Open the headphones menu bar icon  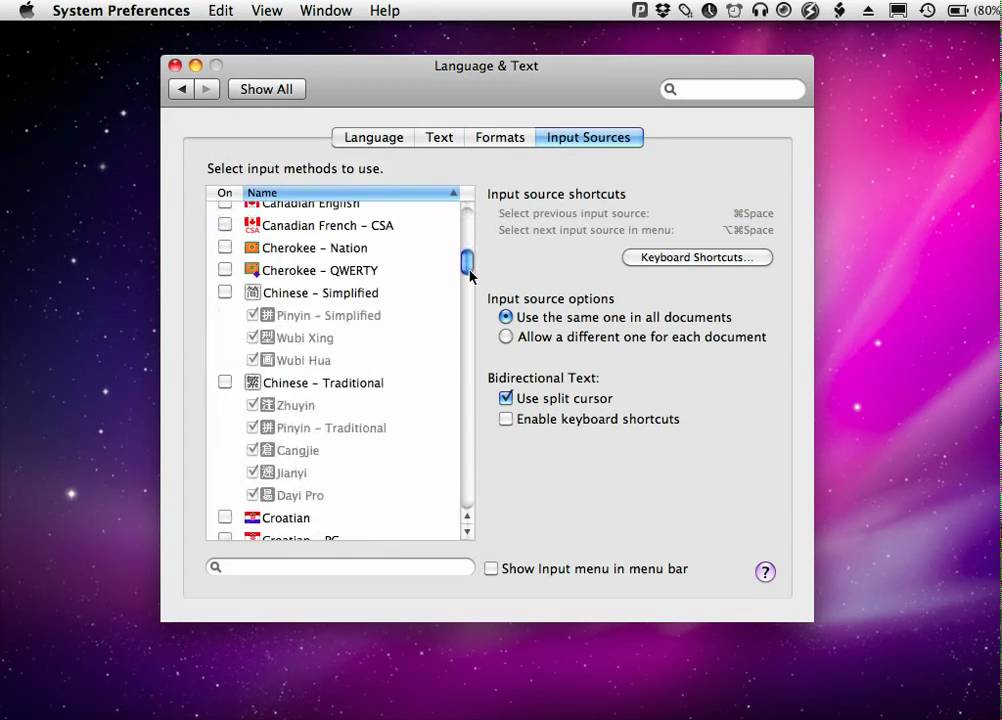(760, 10)
